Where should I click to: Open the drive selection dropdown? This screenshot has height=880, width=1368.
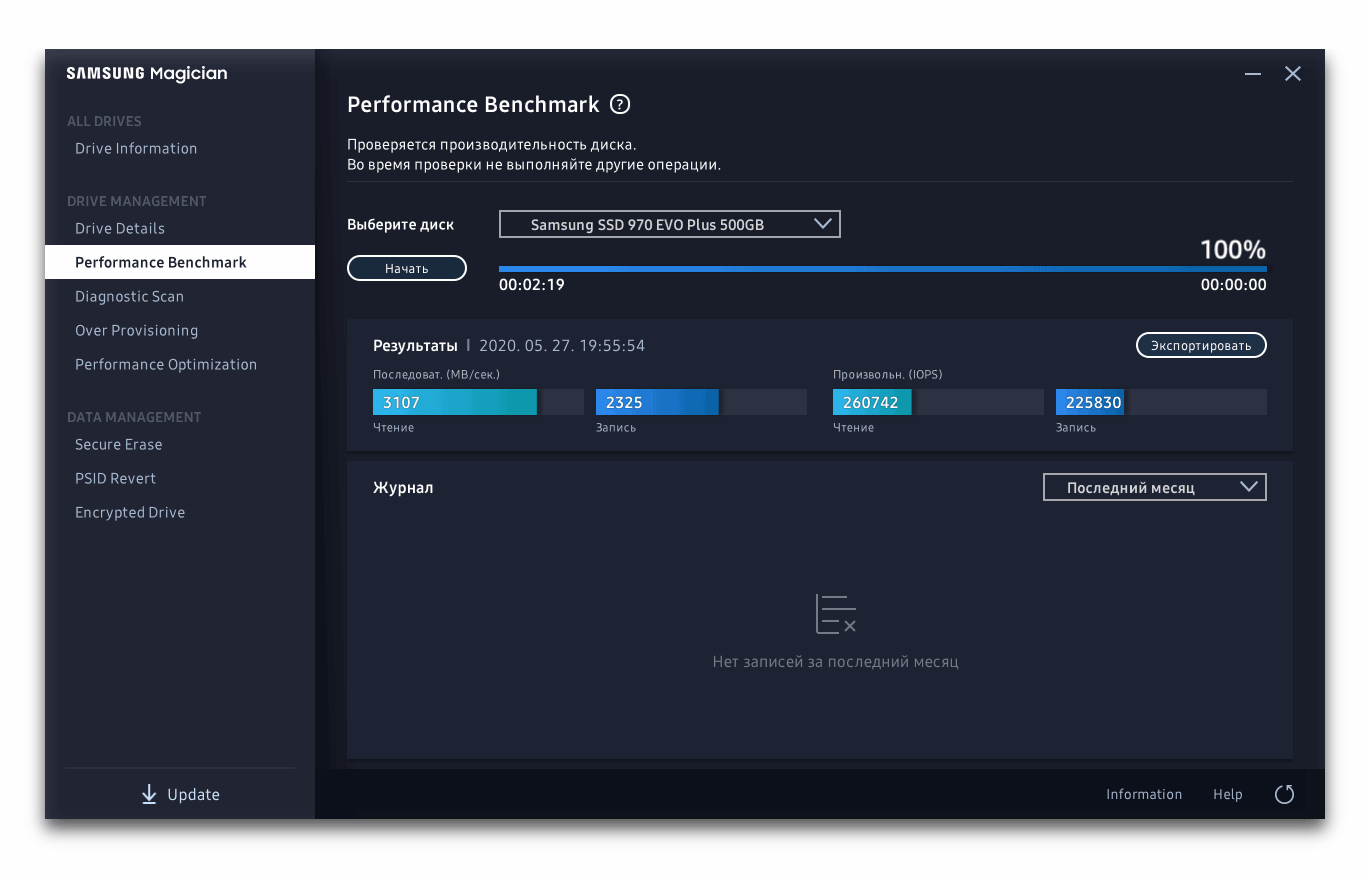pos(670,224)
